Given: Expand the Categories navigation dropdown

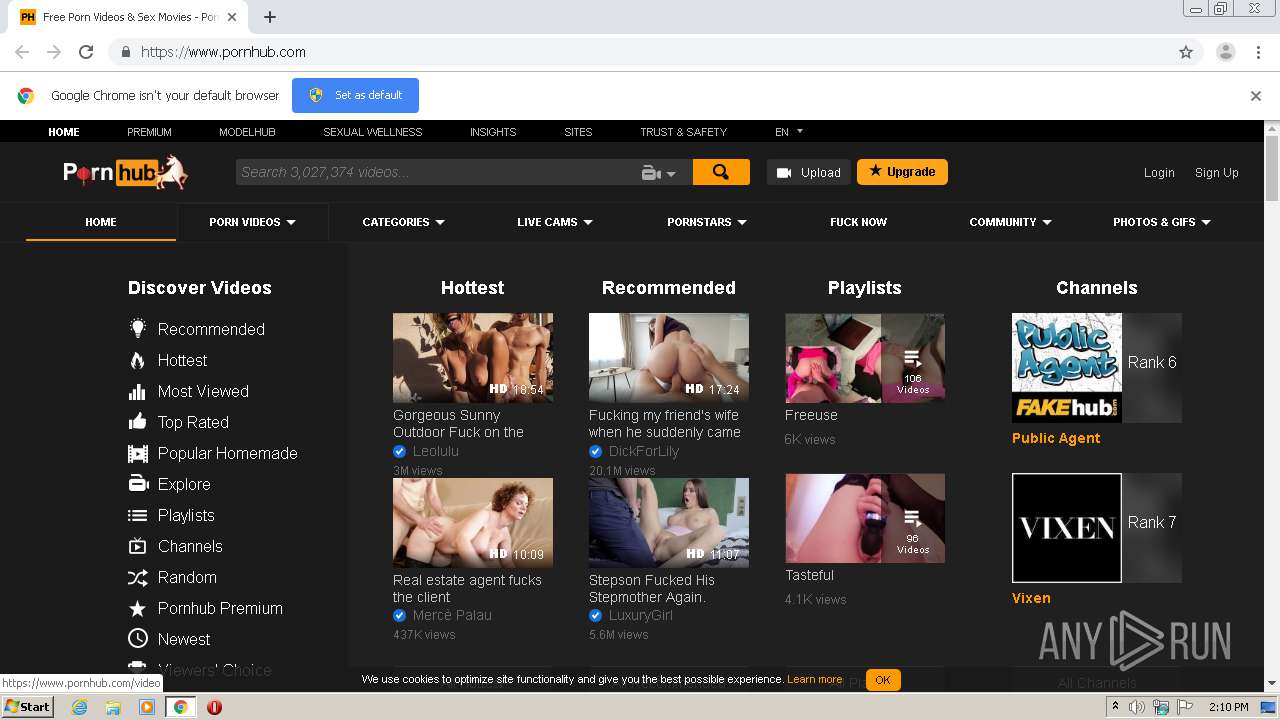Looking at the screenshot, I should point(403,222).
